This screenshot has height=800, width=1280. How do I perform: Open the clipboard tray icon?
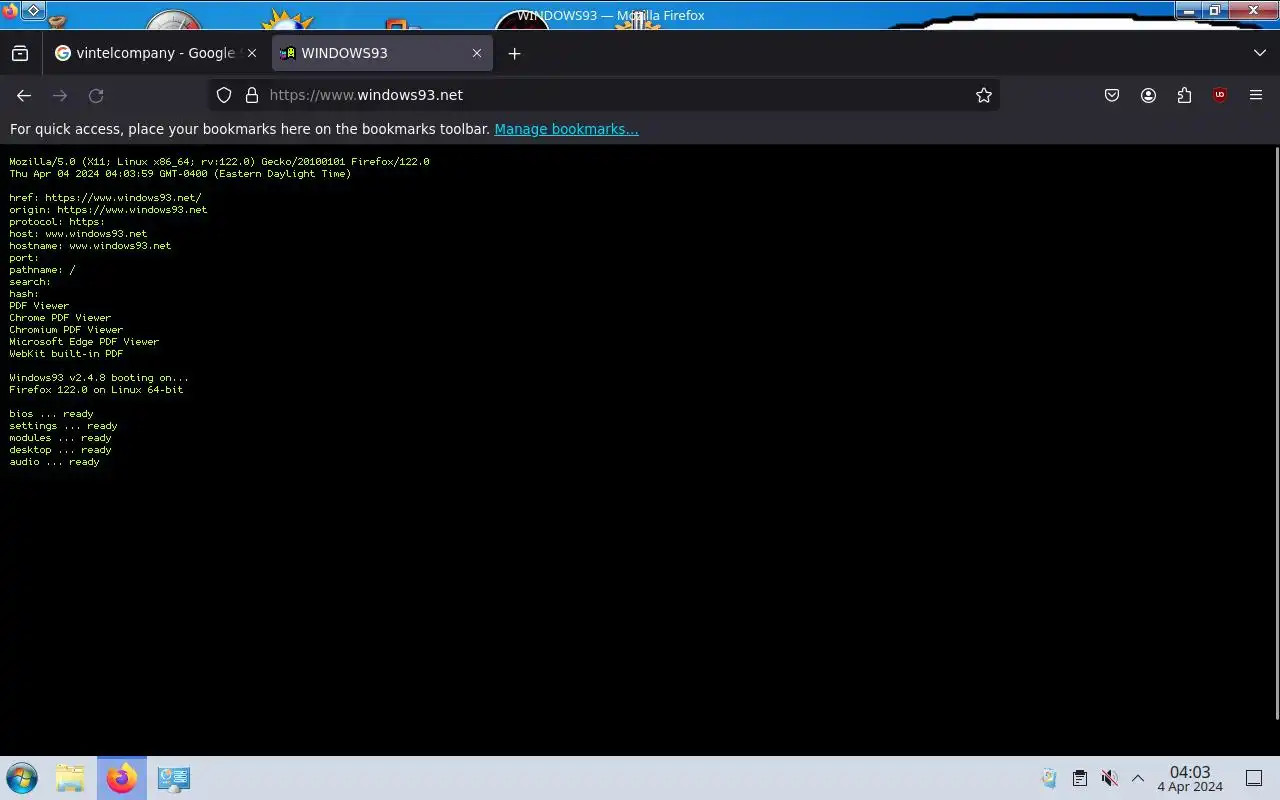point(1079,778)
